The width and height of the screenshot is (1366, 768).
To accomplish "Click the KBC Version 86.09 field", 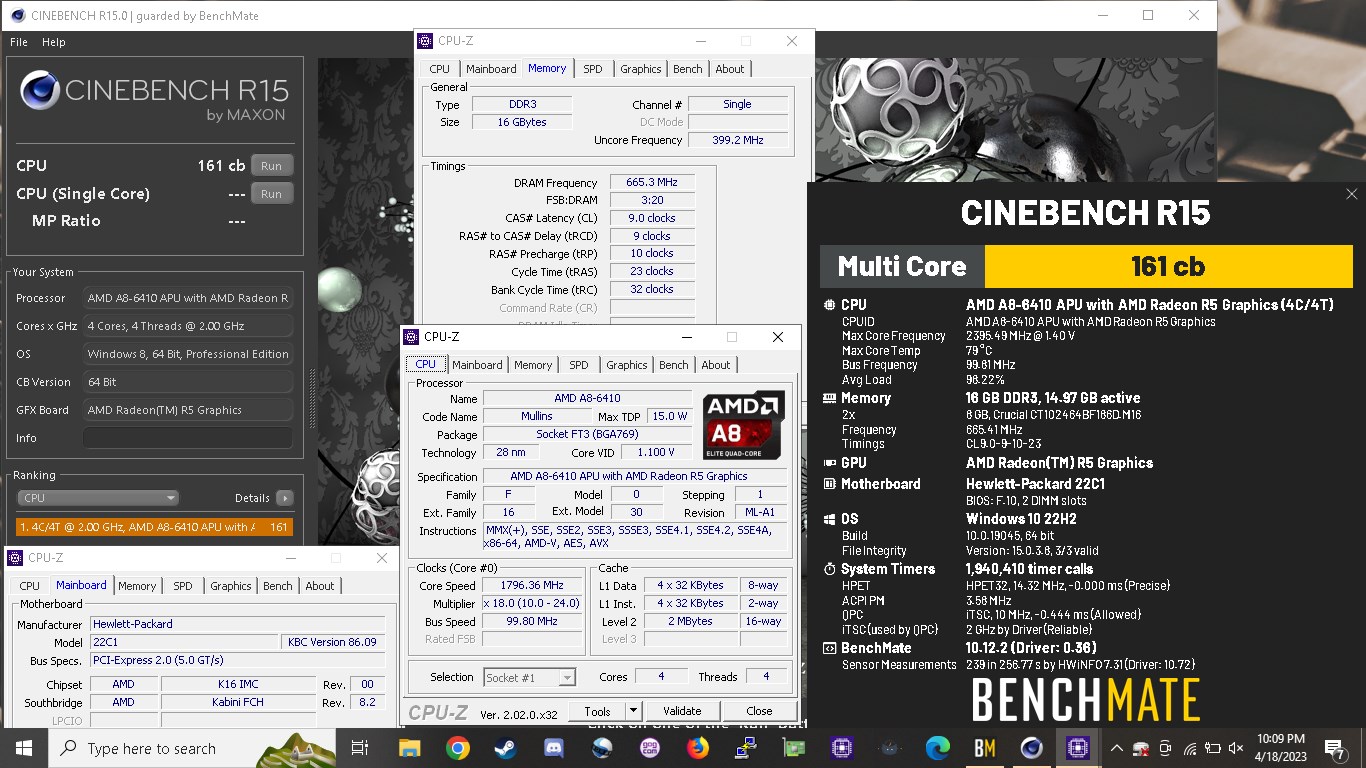I will point(333,642).
